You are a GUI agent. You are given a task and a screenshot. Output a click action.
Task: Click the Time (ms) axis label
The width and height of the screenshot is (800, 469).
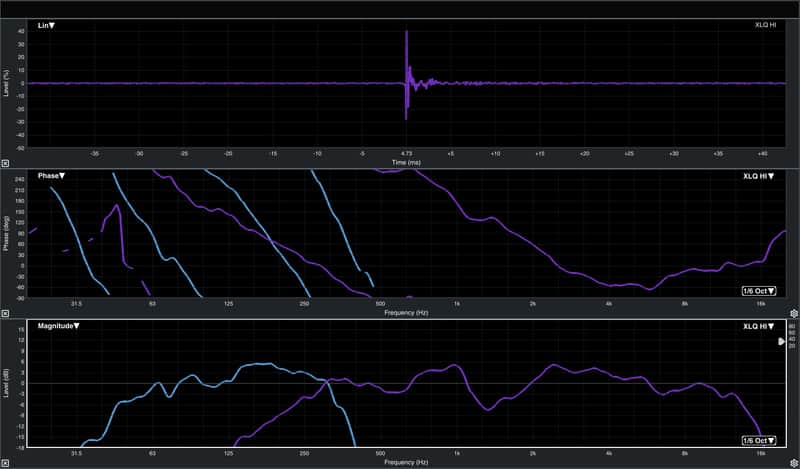(x=406, y=162)
